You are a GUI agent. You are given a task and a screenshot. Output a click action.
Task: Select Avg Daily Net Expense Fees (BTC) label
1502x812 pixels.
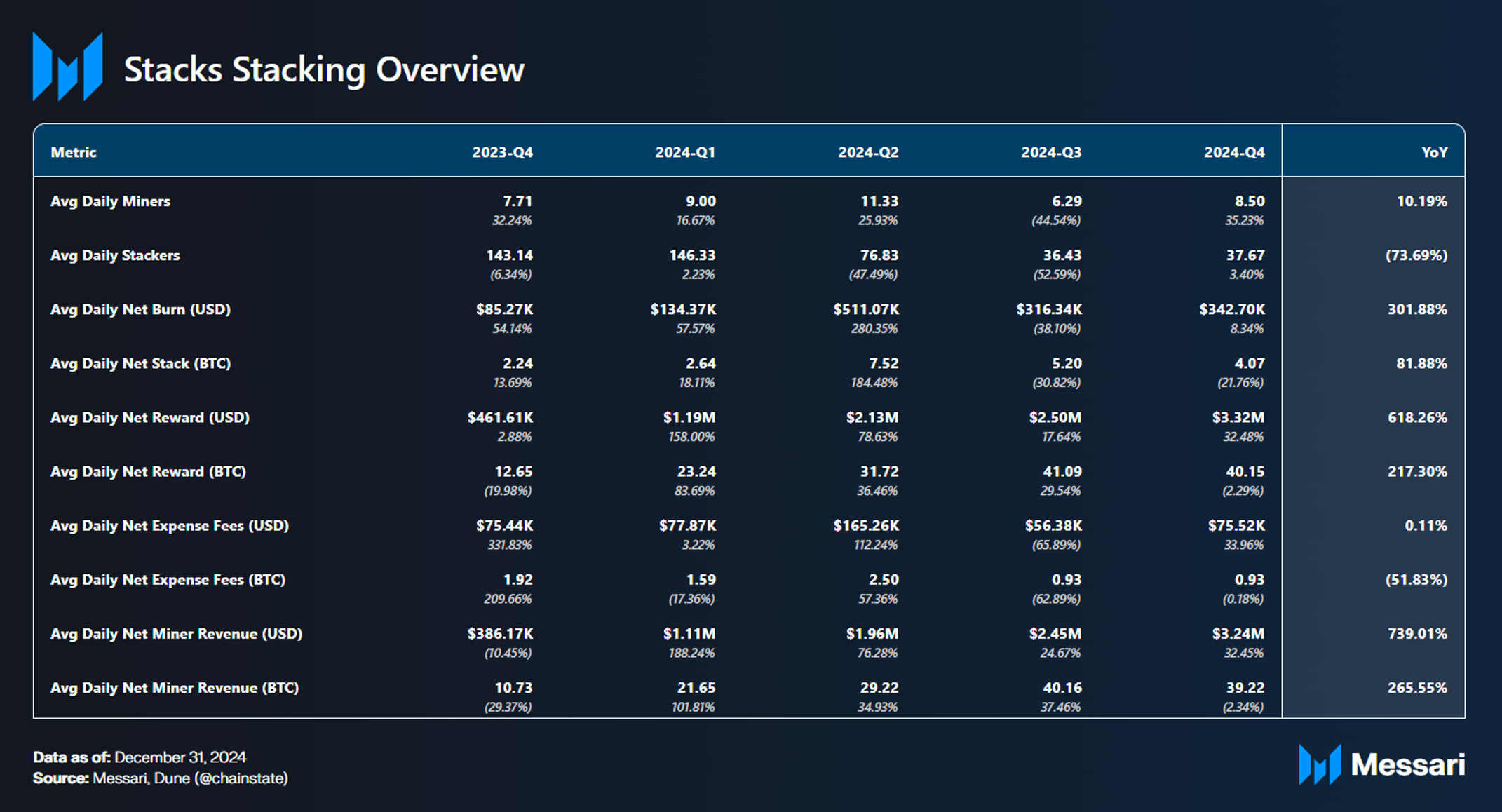pyautogui.click(x=168, y=580)
